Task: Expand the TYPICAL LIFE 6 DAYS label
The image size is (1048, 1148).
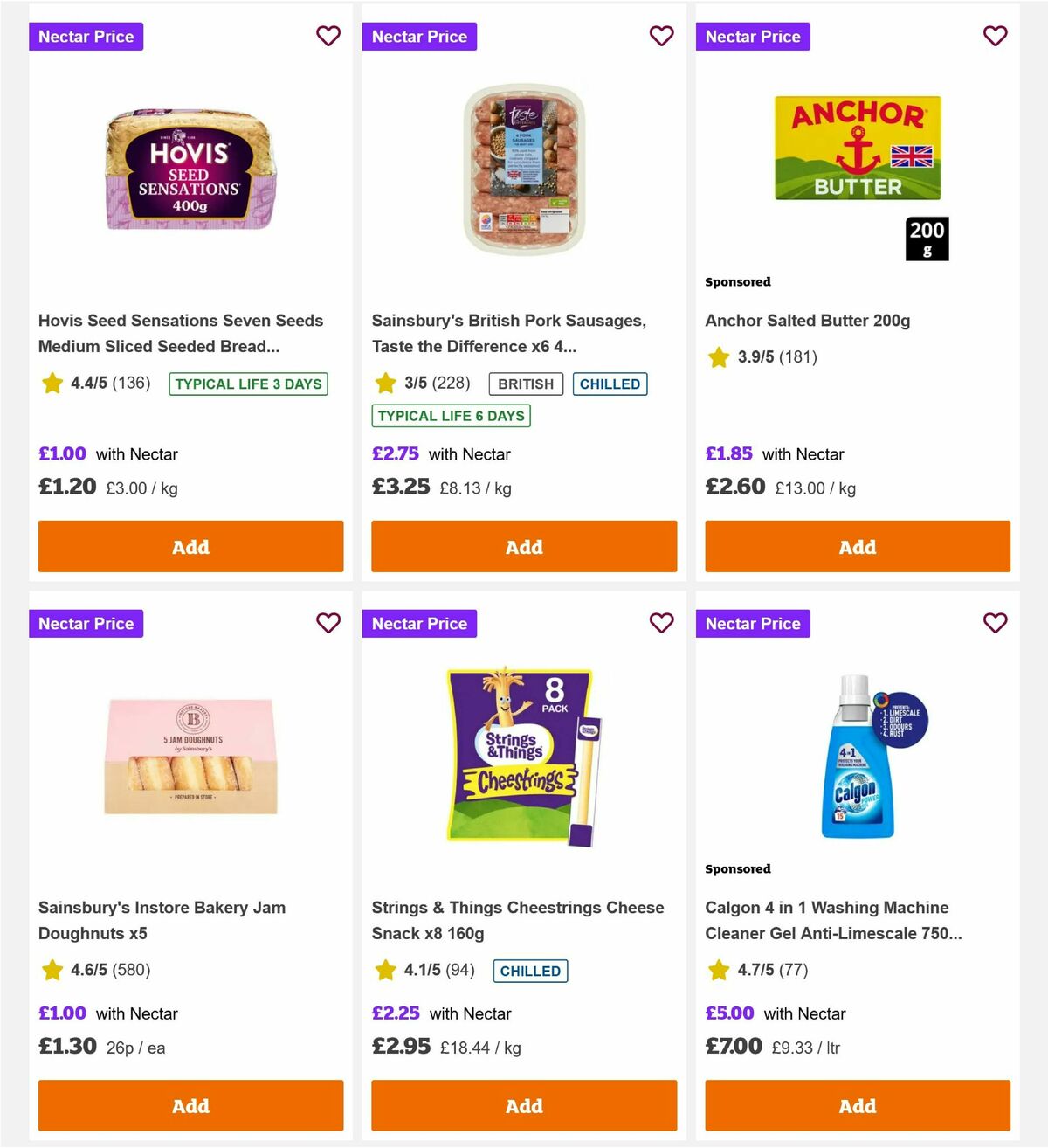Action: (x=451, y=416)
